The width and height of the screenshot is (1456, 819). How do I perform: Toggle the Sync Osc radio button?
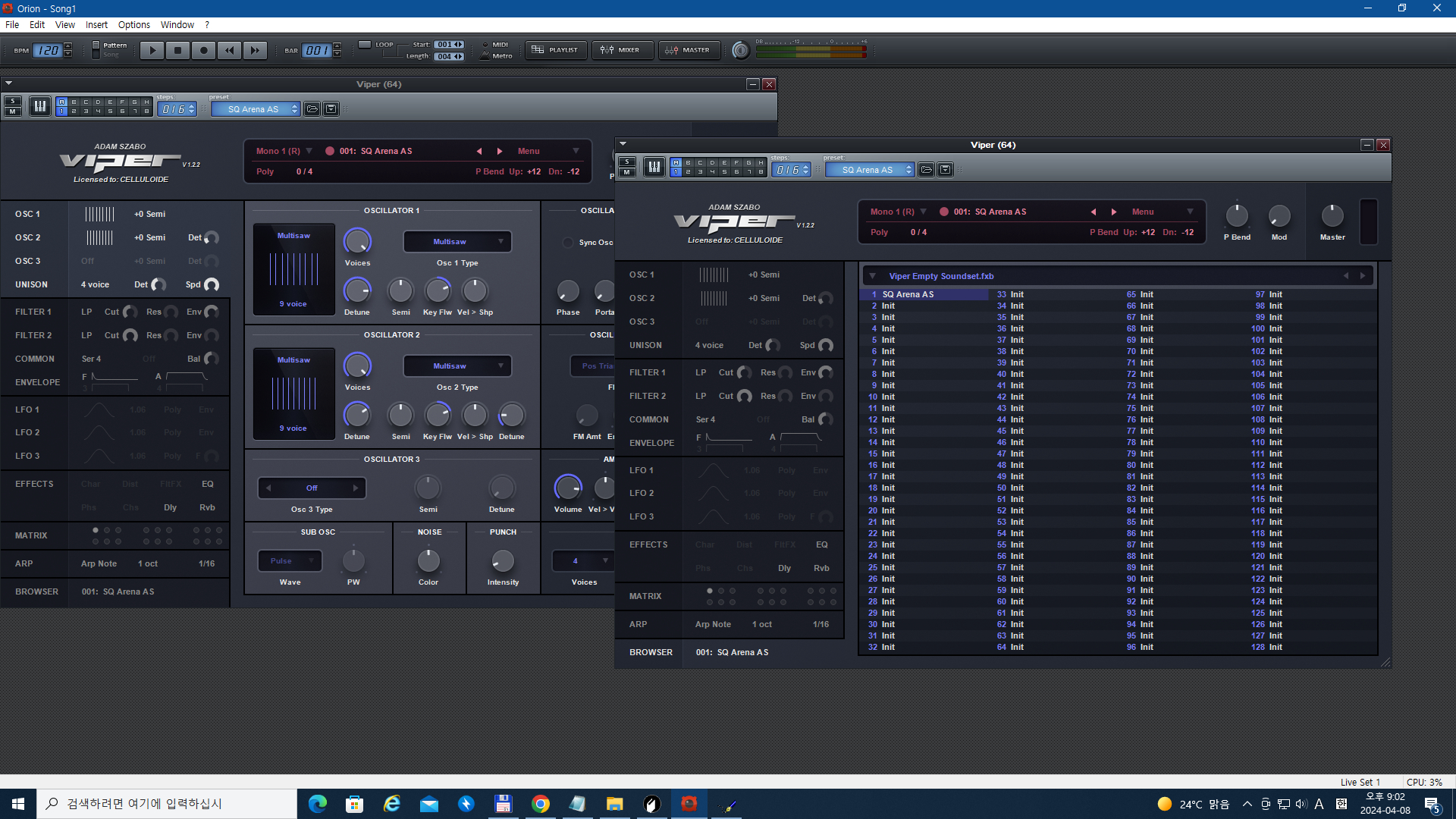(568, 243)
